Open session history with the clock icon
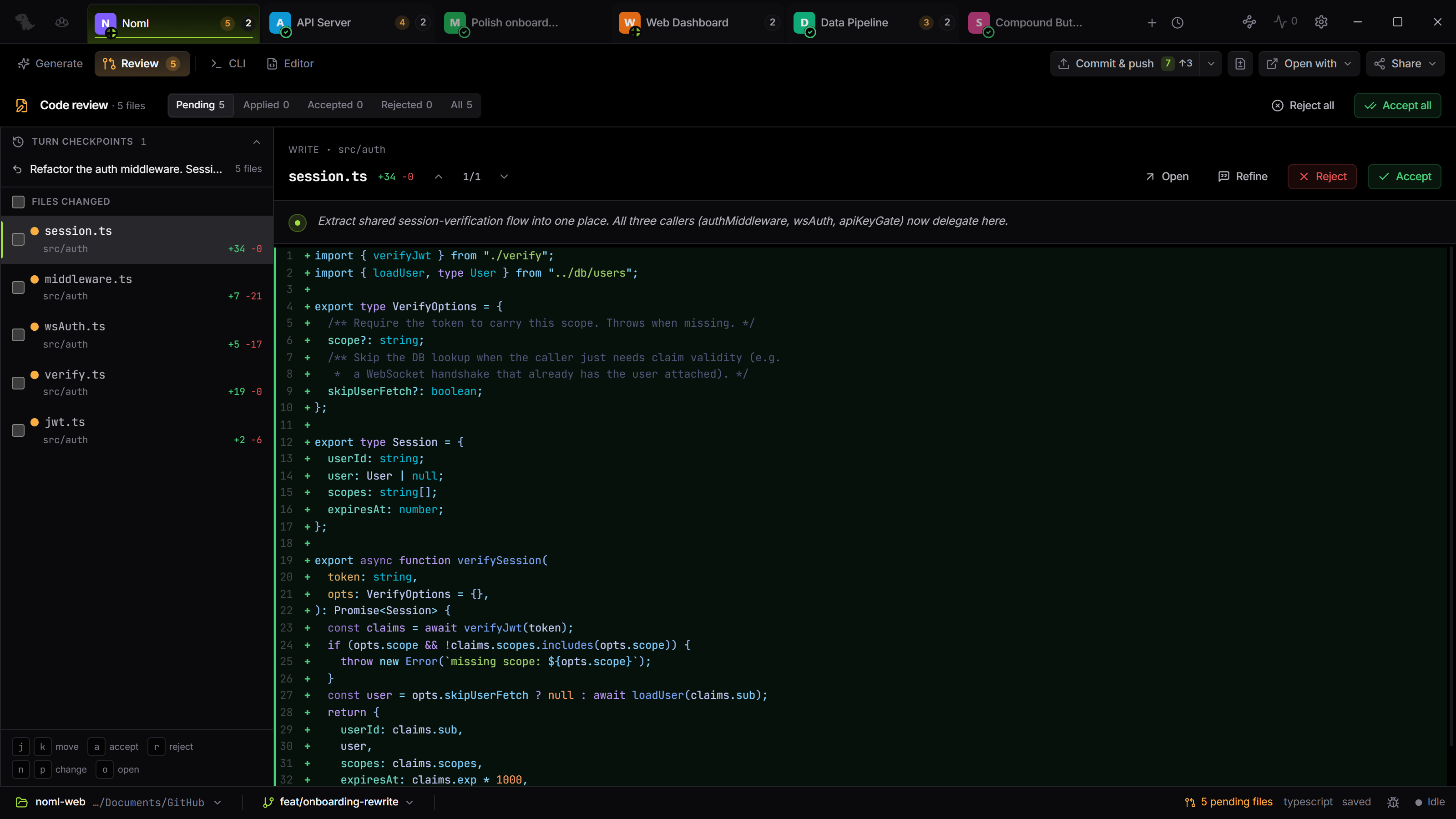 (1178, 23)
